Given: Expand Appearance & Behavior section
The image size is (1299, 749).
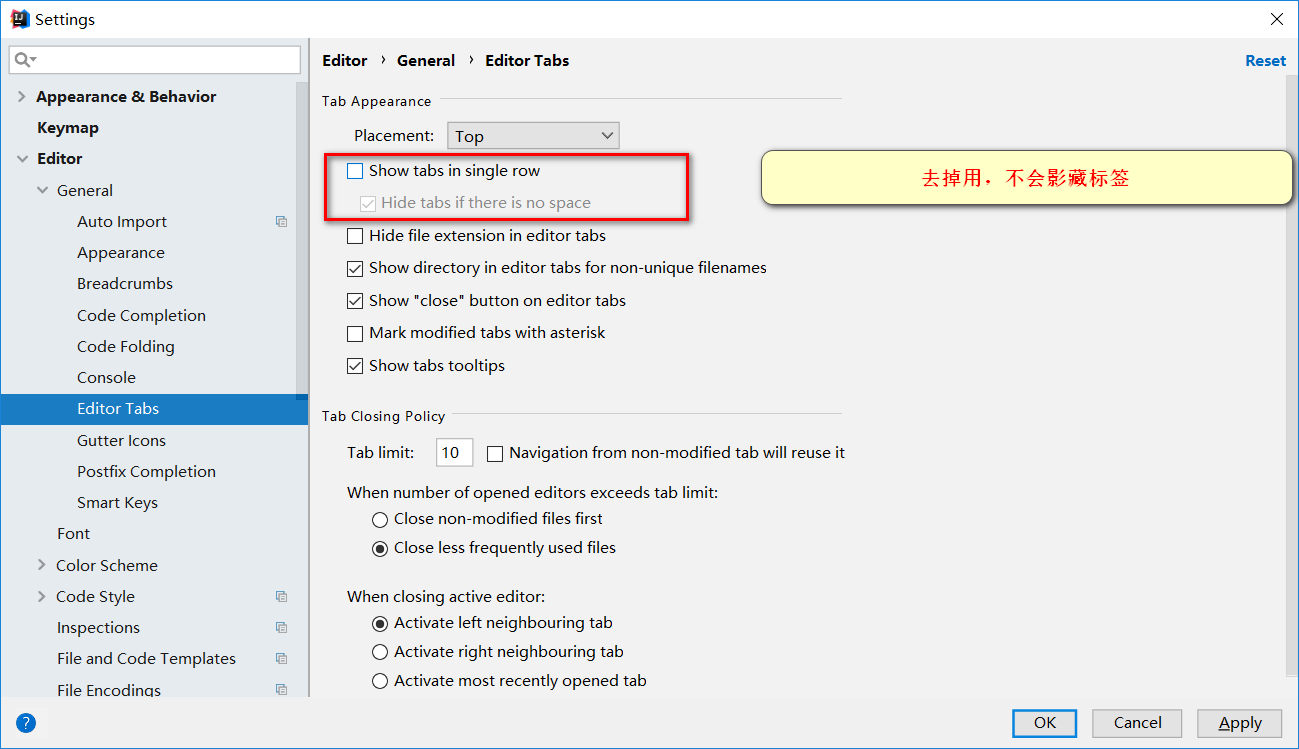Looking at the screenshot, I should tap(21, 97).
